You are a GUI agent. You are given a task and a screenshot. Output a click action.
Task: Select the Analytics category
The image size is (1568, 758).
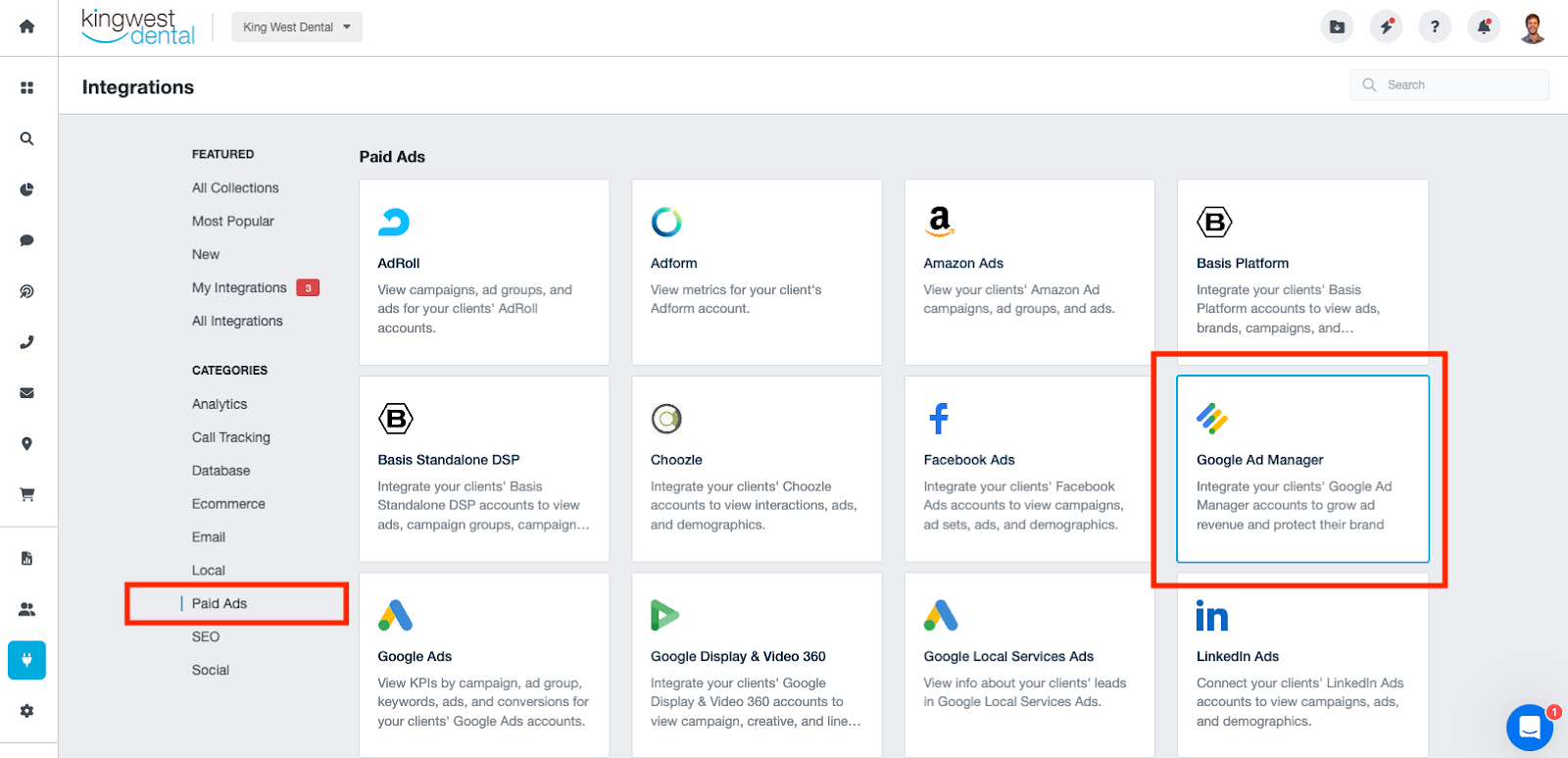[220, 404]
